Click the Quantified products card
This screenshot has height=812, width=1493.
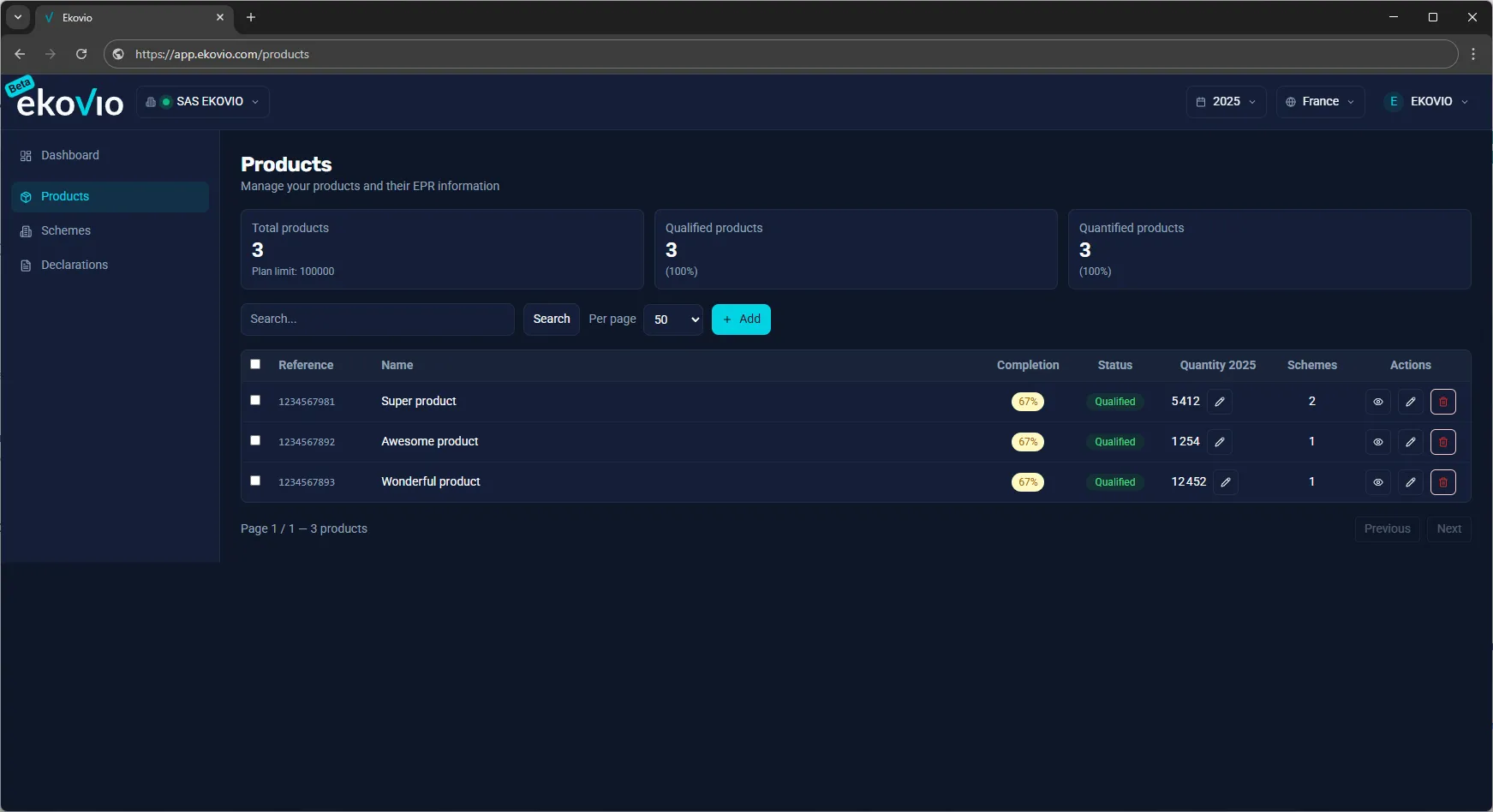1269,249
